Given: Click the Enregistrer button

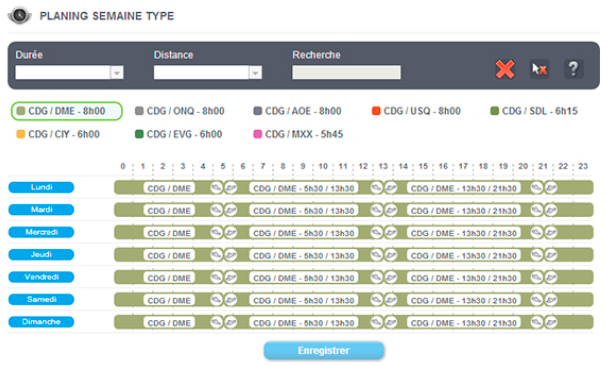Looking at the screenshot, I should pyautogui.click(x=324, y=350).
